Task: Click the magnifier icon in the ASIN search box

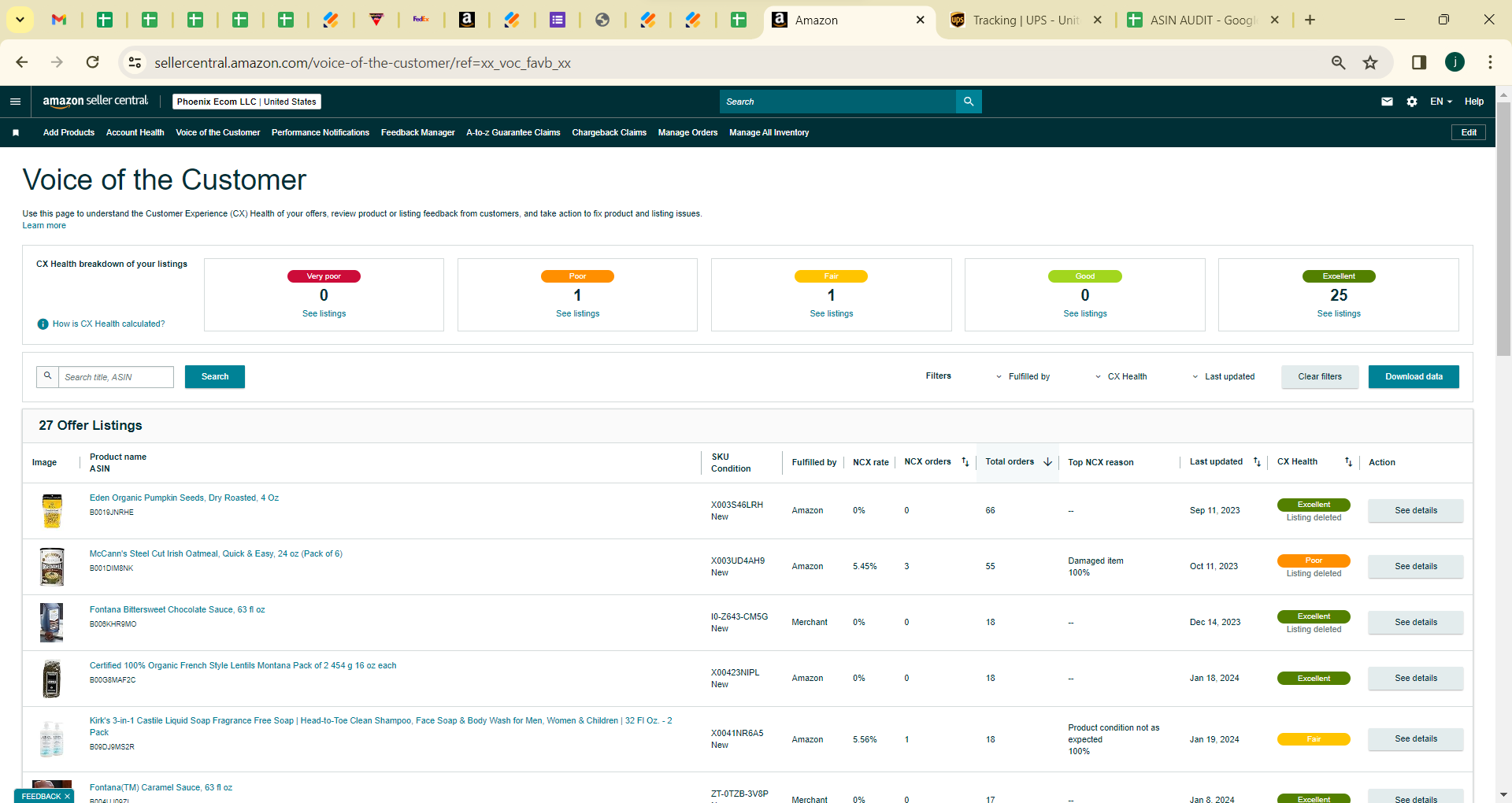Action: (47, 376)
